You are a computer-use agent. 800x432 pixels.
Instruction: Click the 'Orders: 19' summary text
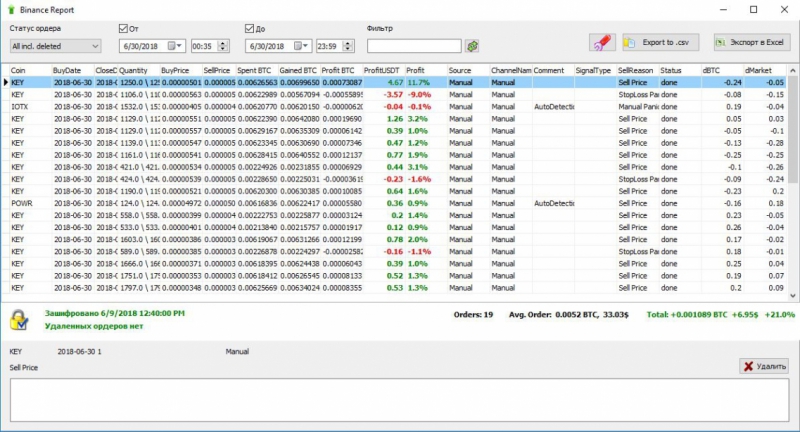(x=473, y=315)
